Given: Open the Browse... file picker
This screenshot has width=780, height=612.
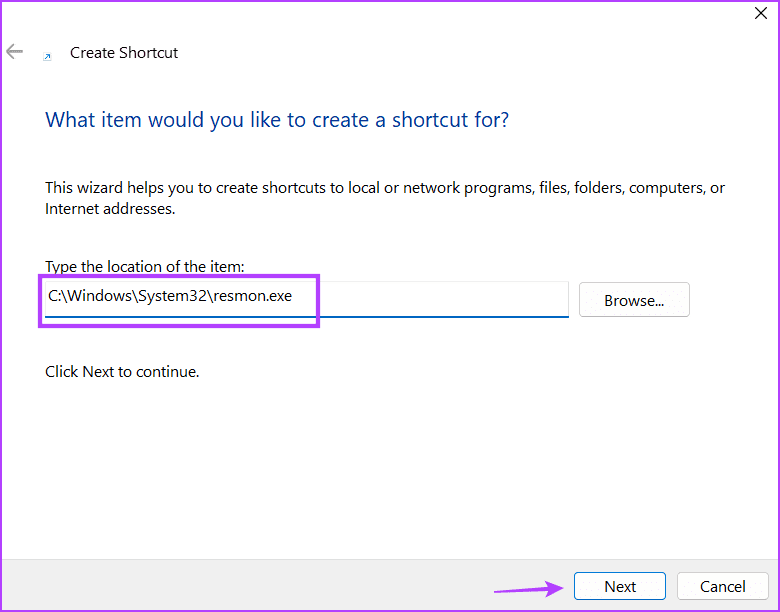Looking at the screenshot, I should (634, 300).
